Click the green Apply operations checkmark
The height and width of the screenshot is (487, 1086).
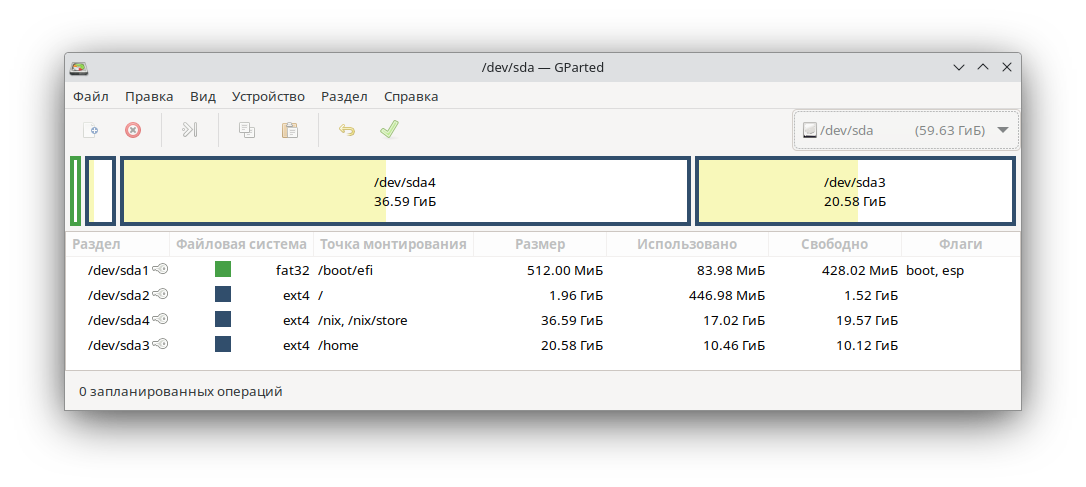389,130
